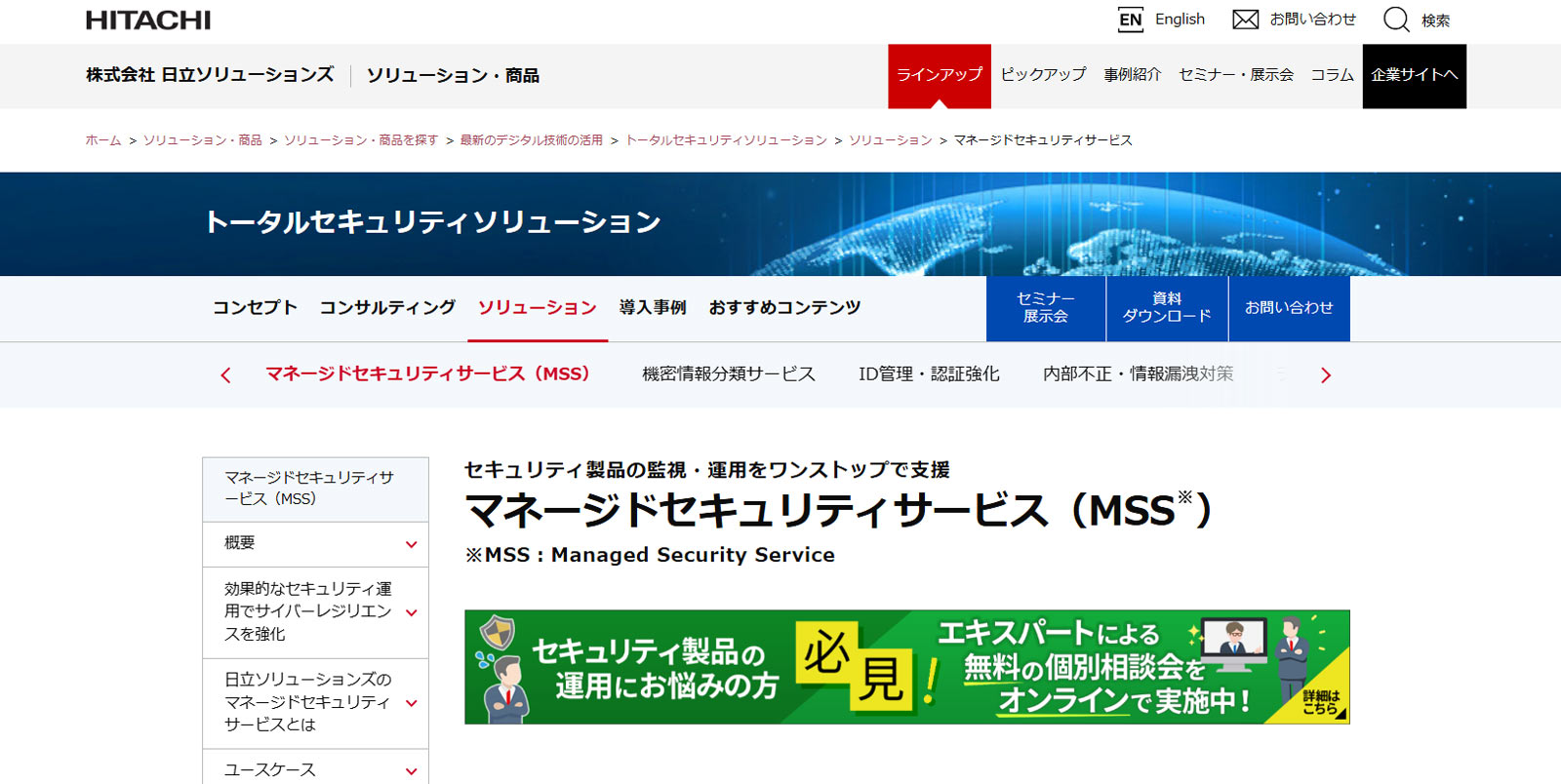The image size is (1561, 784).
Task: Expand 日立ソリューションズのマネージドセキュリティサービスとは chevron
Action: pyautogui.click(x=412, y=702)
